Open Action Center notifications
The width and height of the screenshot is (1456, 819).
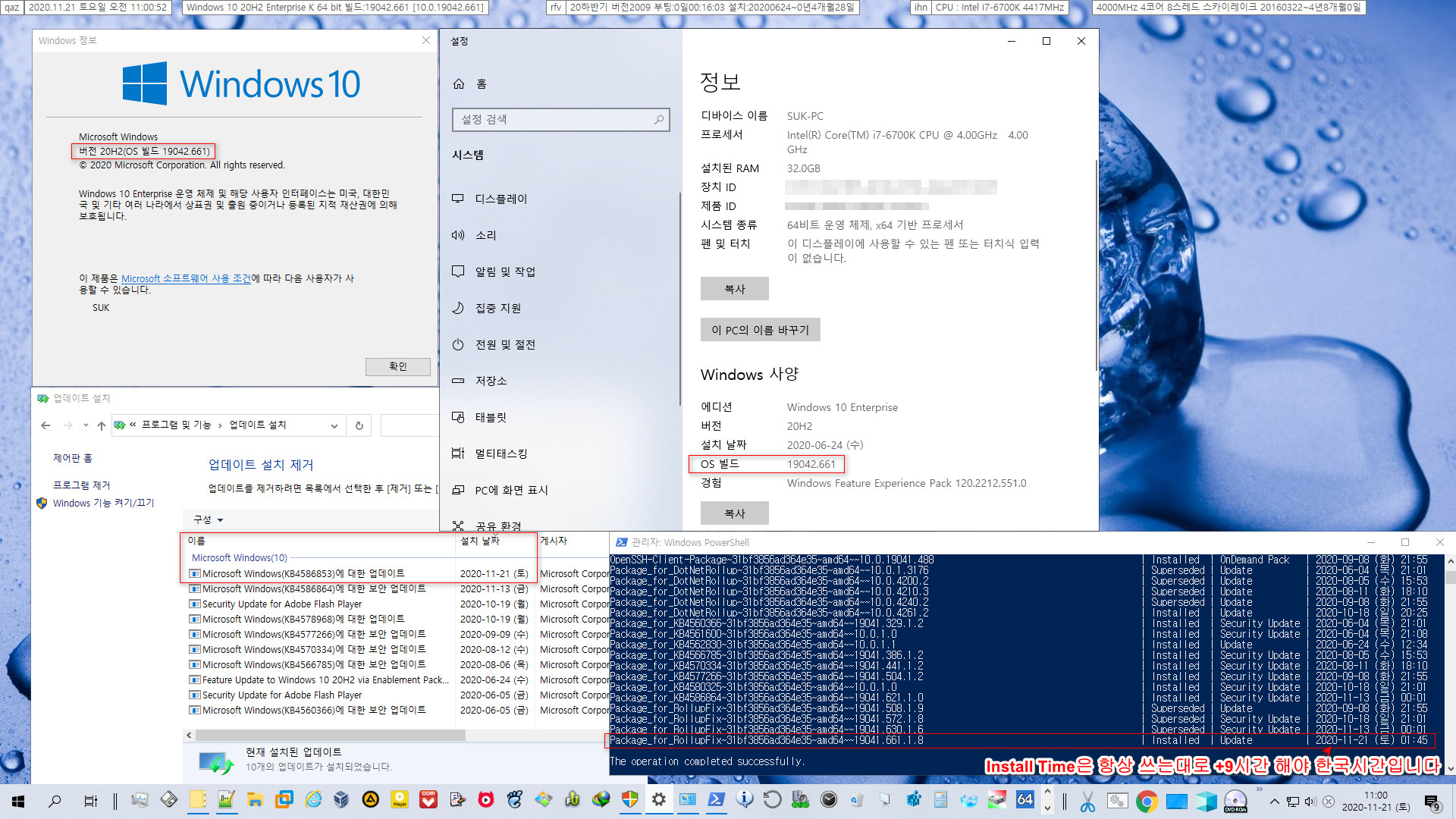[x=1432, y=802]
